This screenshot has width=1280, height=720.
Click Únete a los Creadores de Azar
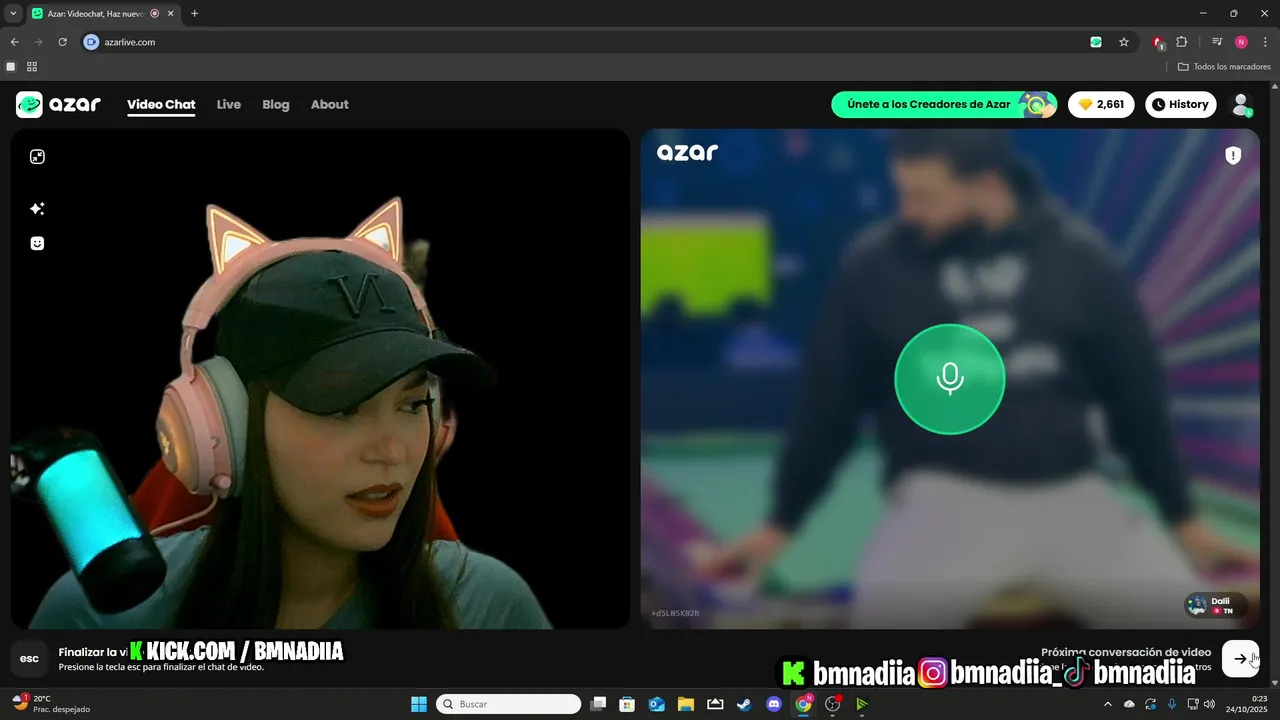tap(944, 104)
